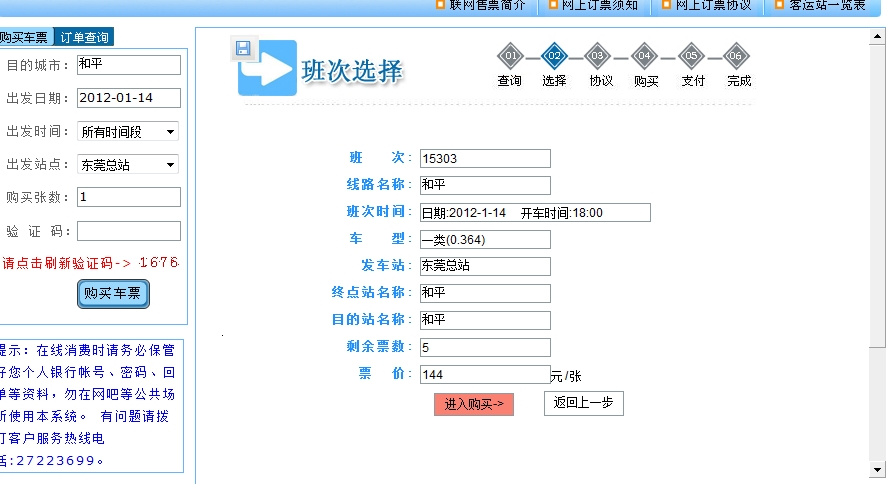Open the 出发时间 dropdown
886x484 pixels.
pos(128,132)
